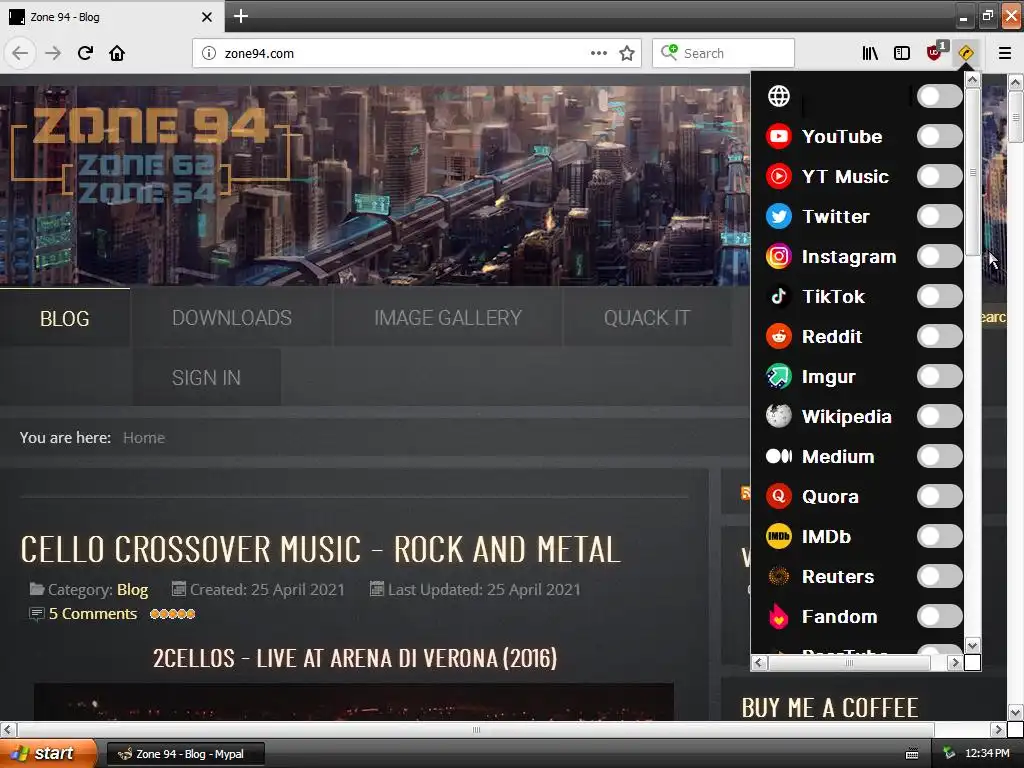
Task: Turn on the Reddit redirect switch
Action: 939,336
